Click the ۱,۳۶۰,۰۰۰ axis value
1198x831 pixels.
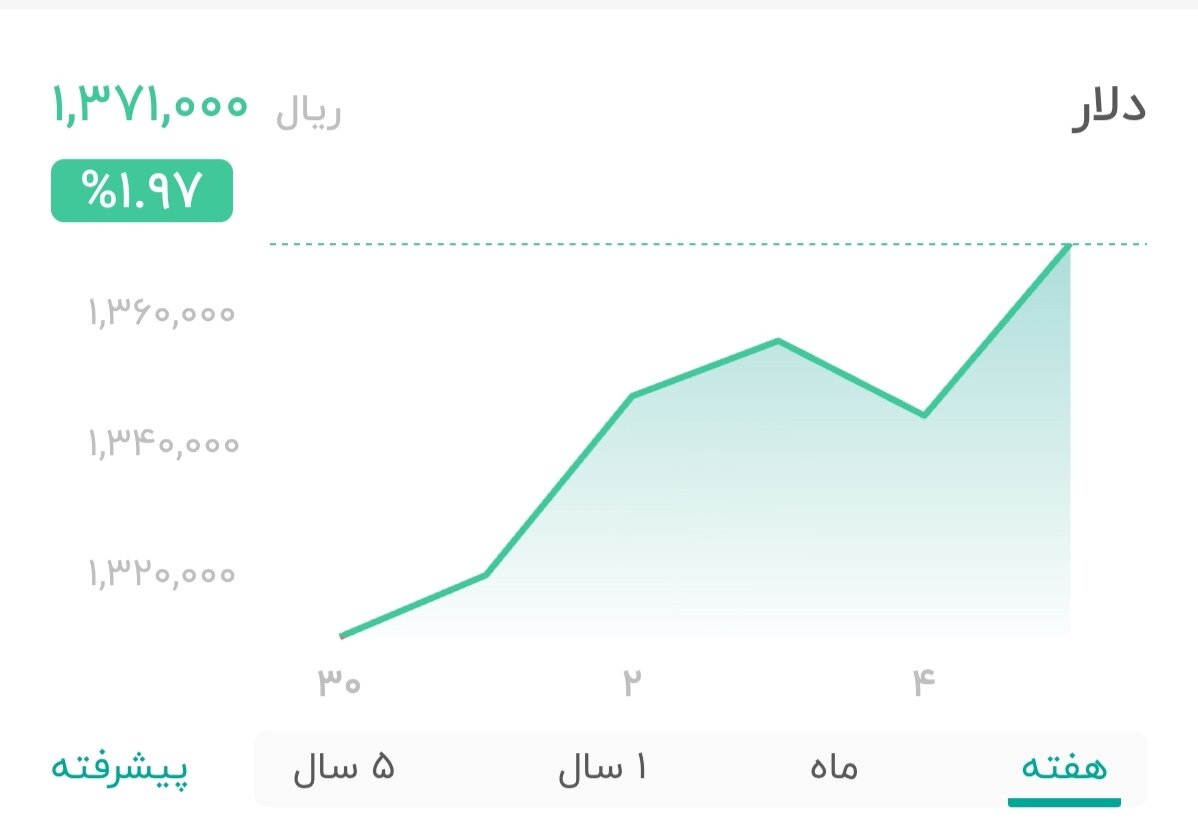click(161, 312)
